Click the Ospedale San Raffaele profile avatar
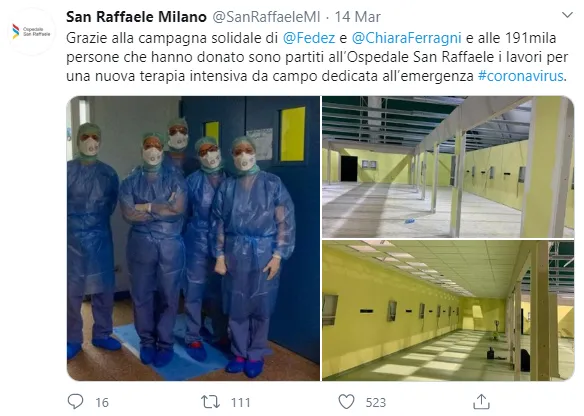 click(x=31, y=32)
